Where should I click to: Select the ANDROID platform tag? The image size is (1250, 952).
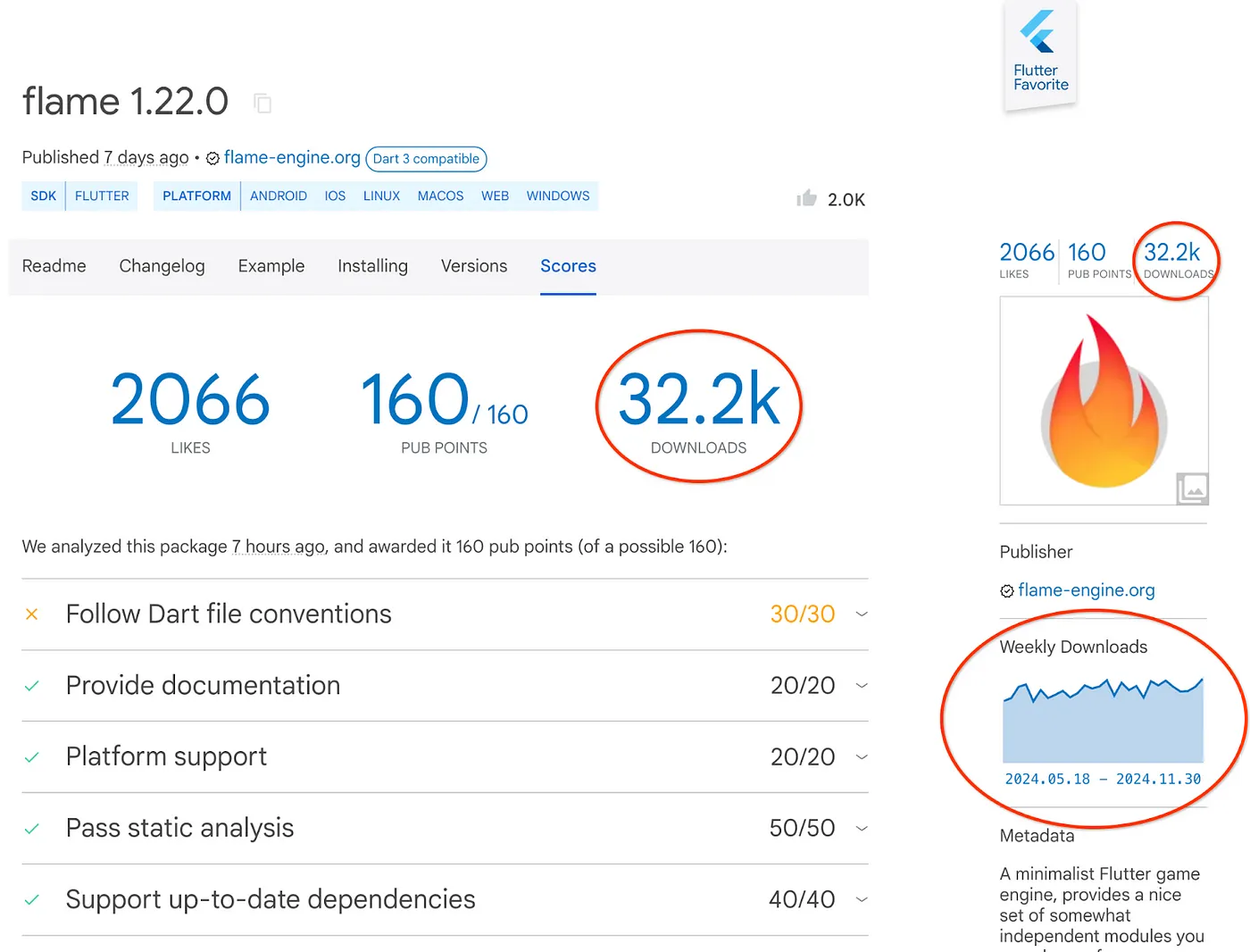point(279,196)
